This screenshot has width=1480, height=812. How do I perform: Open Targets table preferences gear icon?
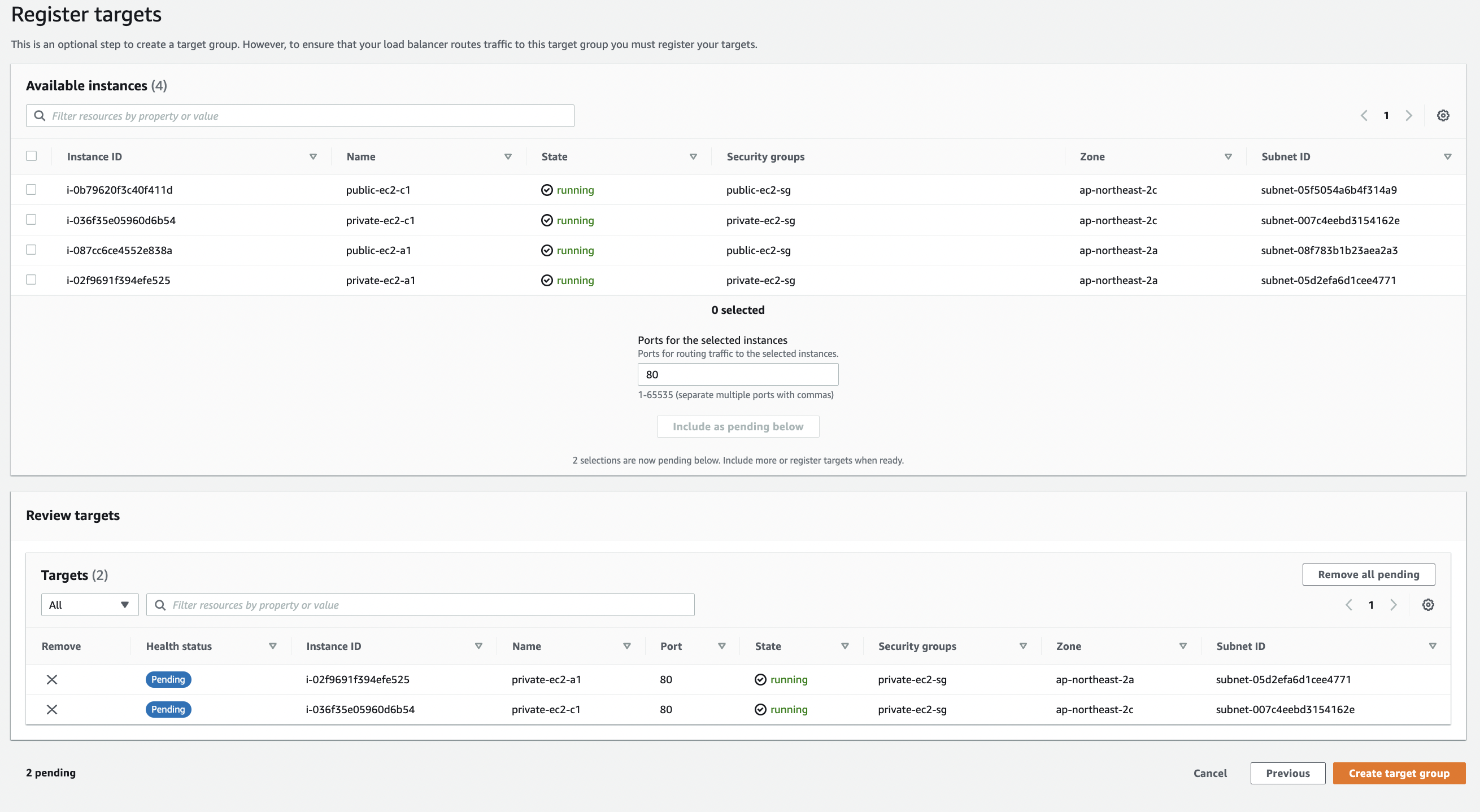1427,605
